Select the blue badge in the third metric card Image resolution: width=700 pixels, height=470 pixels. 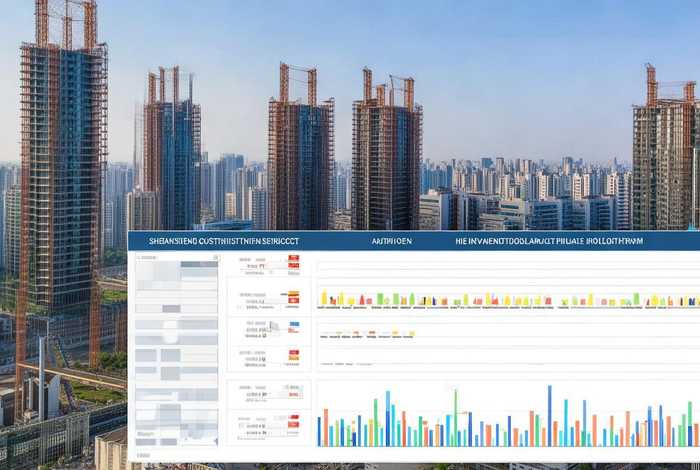coord(293,325)
